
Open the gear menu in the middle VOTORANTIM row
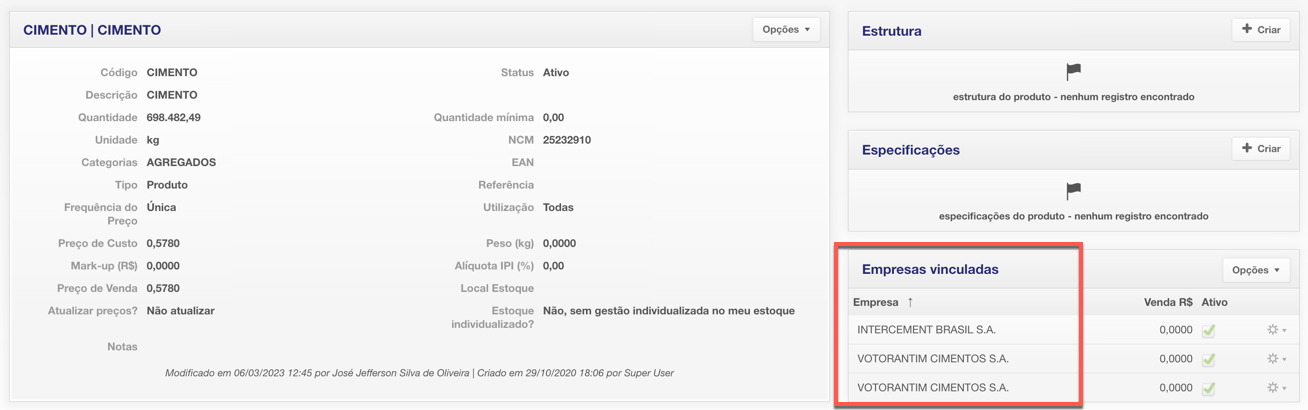tap(1275, 359)
